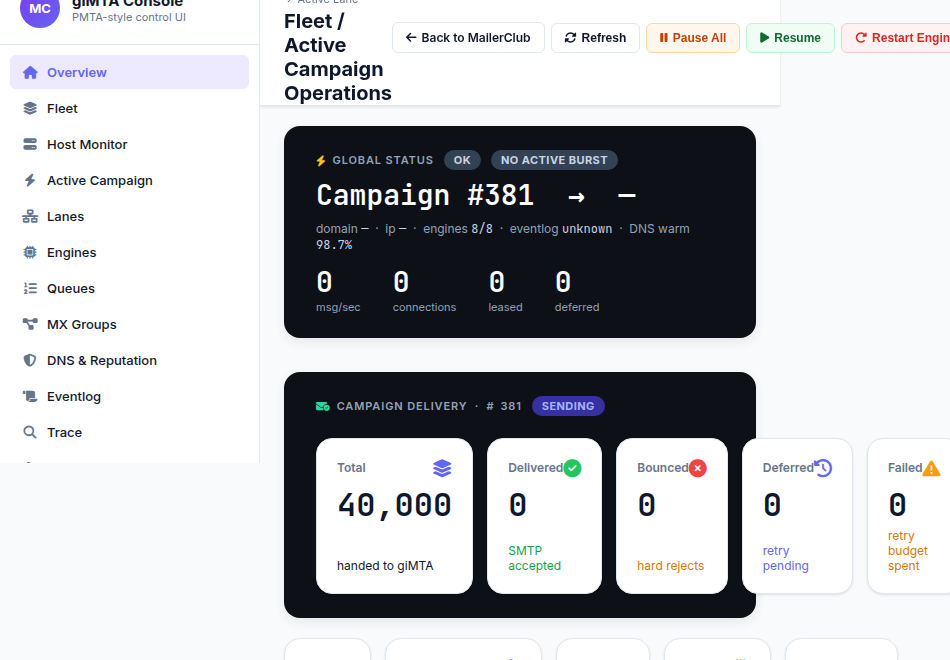This screenshot has width=950, height=660.
Task: Click the Active Campaign bolt icon
Action: (30, 180)
